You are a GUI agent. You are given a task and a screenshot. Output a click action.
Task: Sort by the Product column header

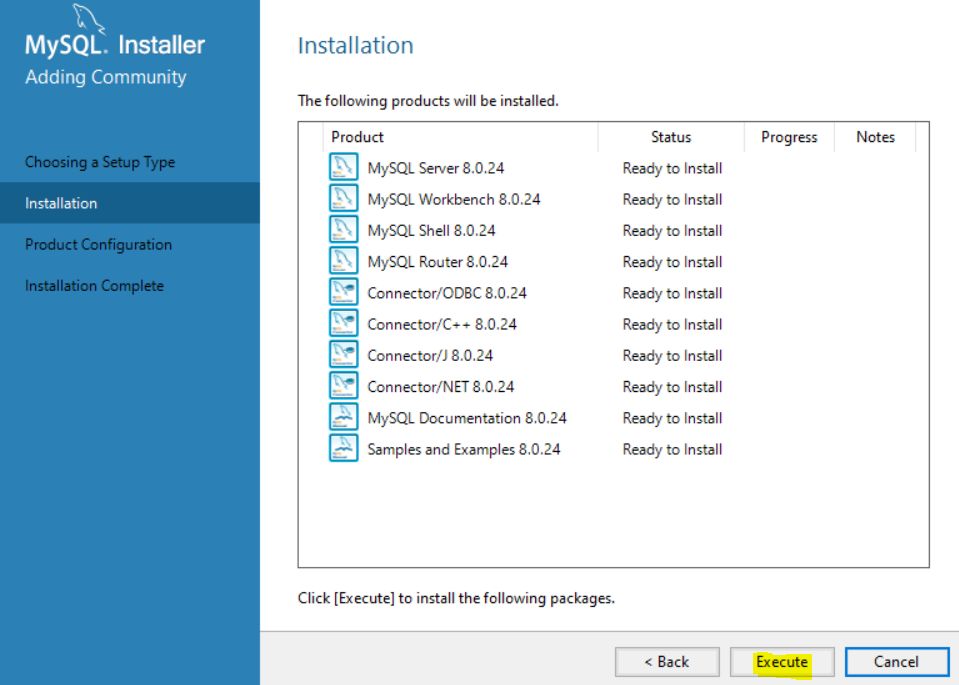click(x=460, y=137)
